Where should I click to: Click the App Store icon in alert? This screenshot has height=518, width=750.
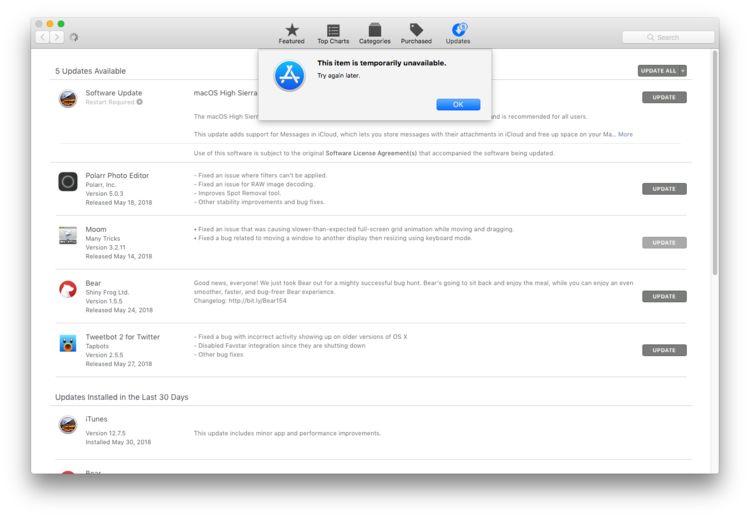click(x=289, y=76)
